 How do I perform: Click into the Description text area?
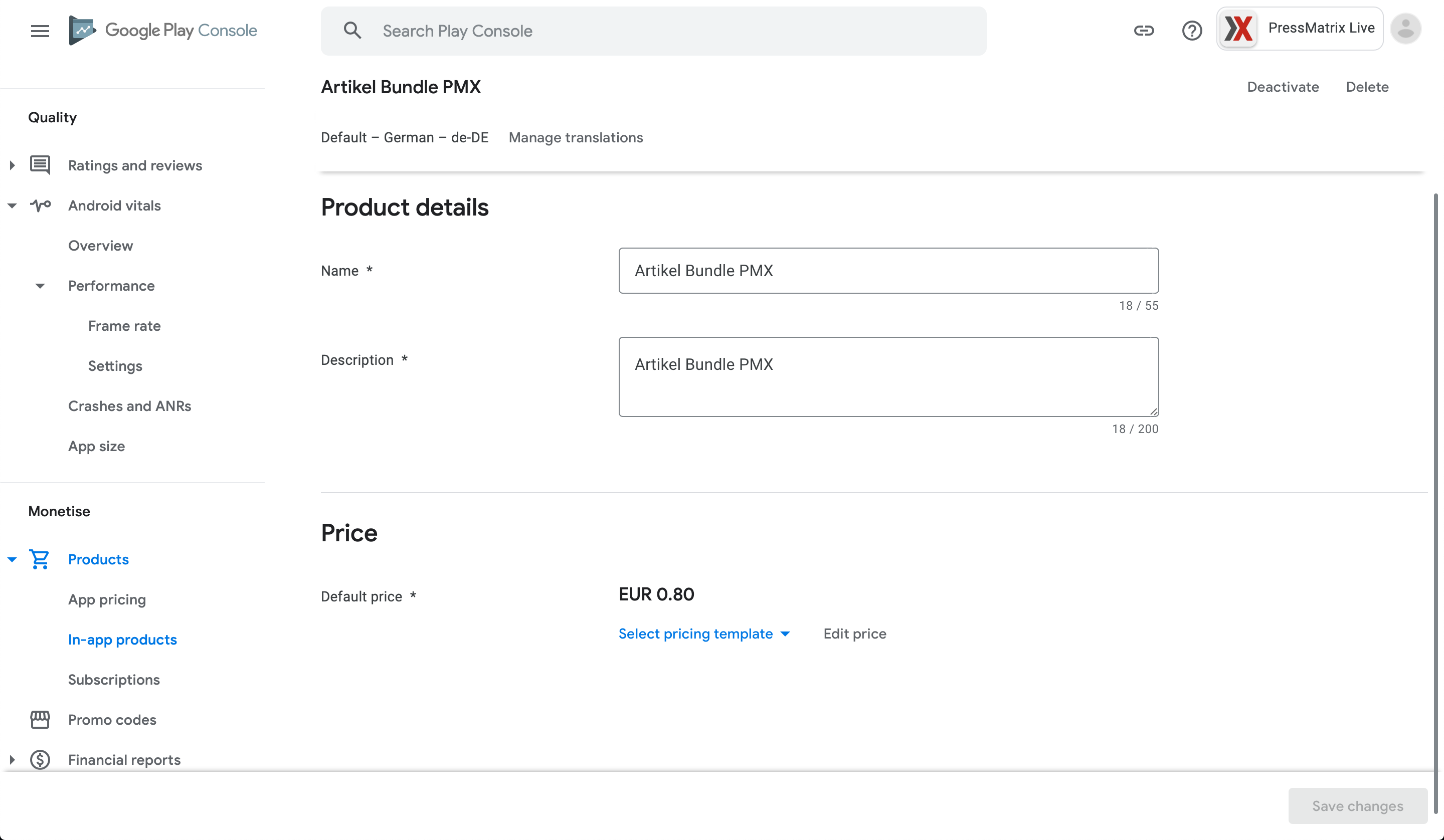pyautogui.click(x=889, y=376)
